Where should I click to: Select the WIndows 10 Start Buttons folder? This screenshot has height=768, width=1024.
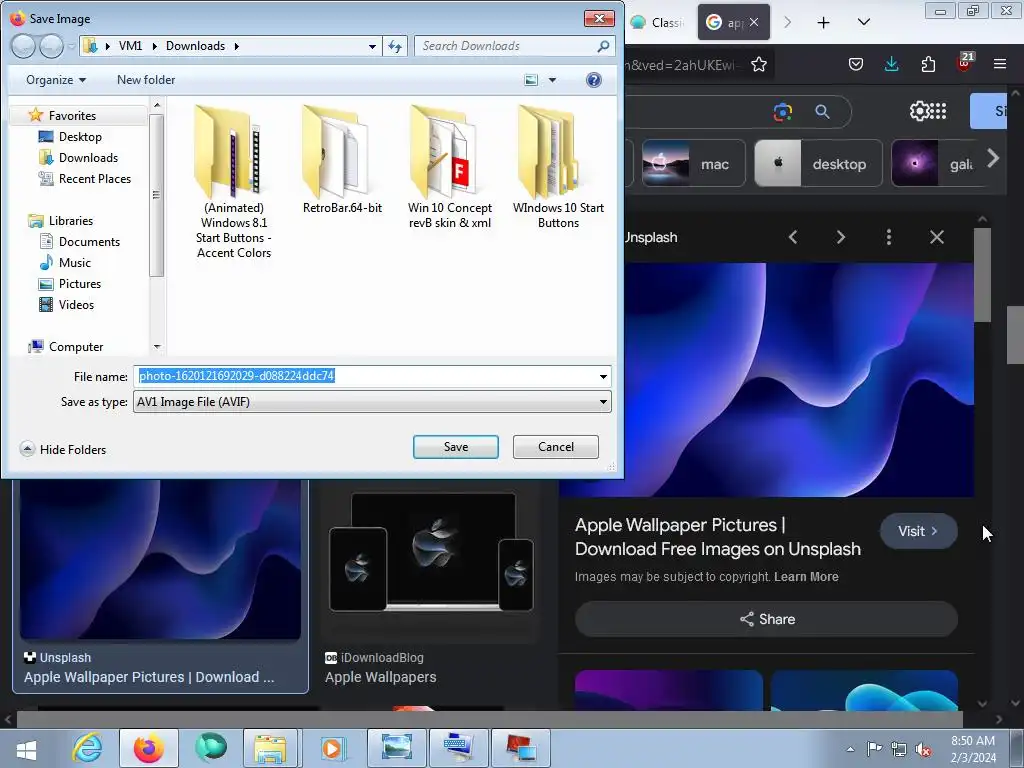558,167
